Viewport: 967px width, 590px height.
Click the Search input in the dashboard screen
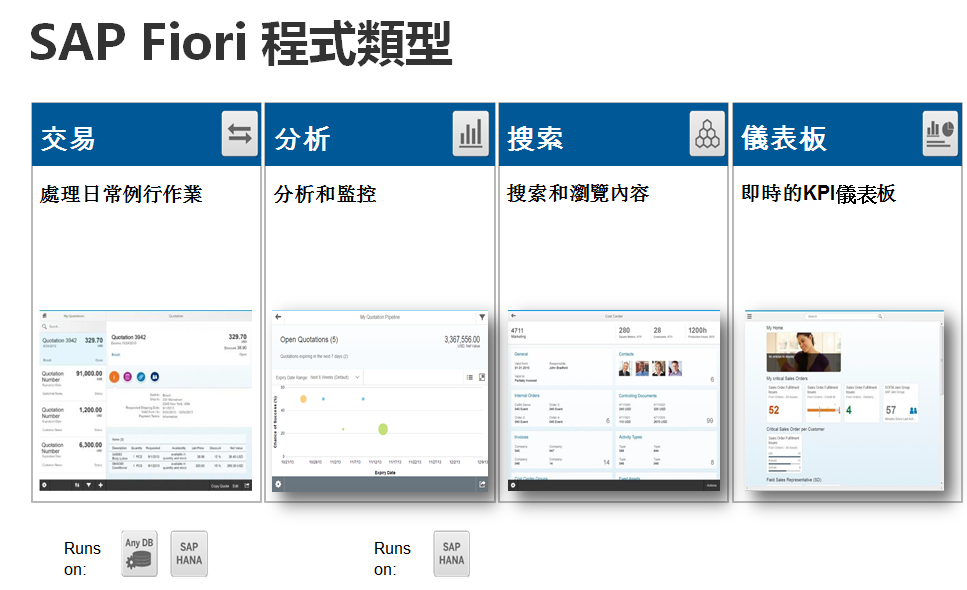tap(845, 316)
